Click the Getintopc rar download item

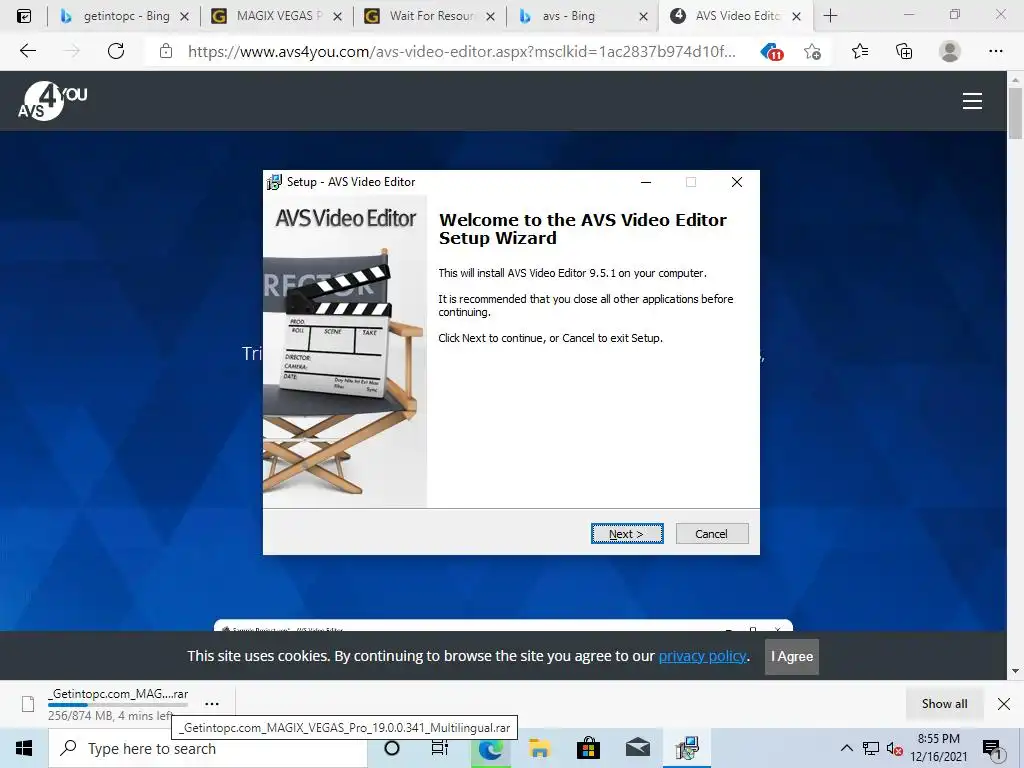(x=118, y=704)
